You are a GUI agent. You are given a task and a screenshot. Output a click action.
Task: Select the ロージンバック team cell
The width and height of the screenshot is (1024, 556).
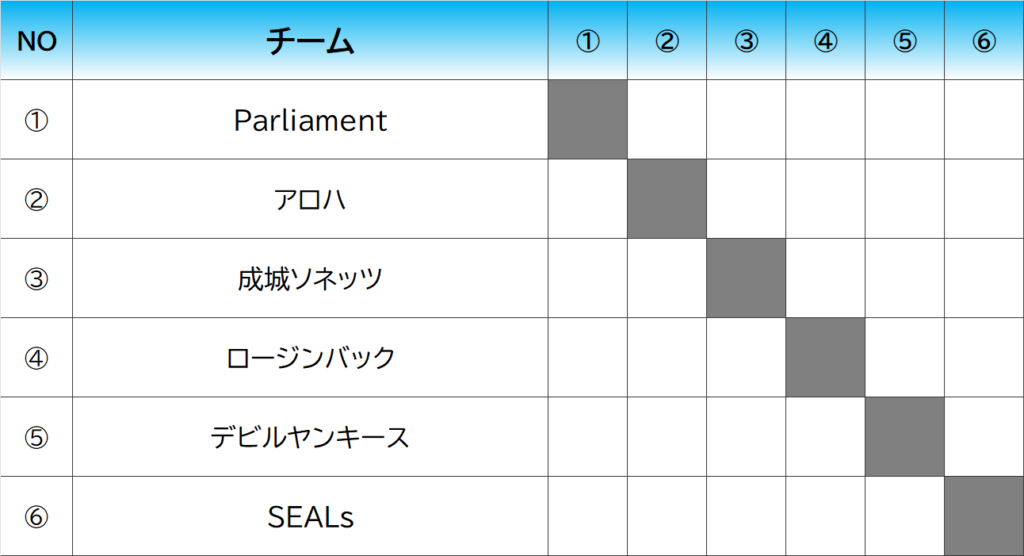pyautogui.click(x=310, y=357)
